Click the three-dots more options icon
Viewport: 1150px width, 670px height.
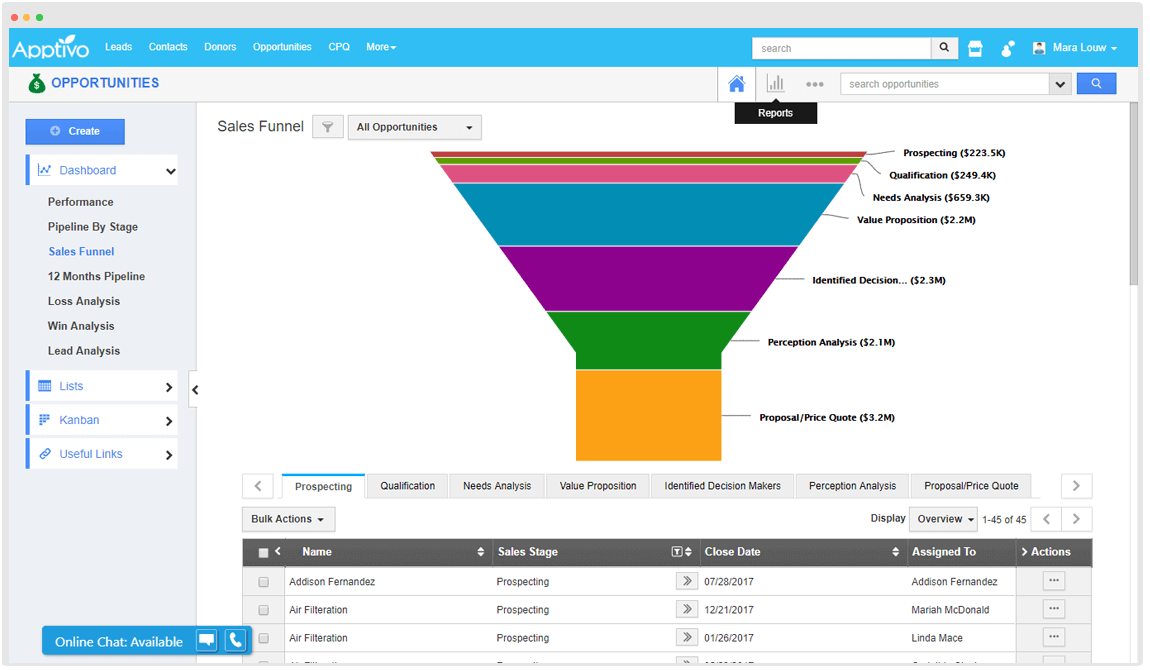coord(815,85)
